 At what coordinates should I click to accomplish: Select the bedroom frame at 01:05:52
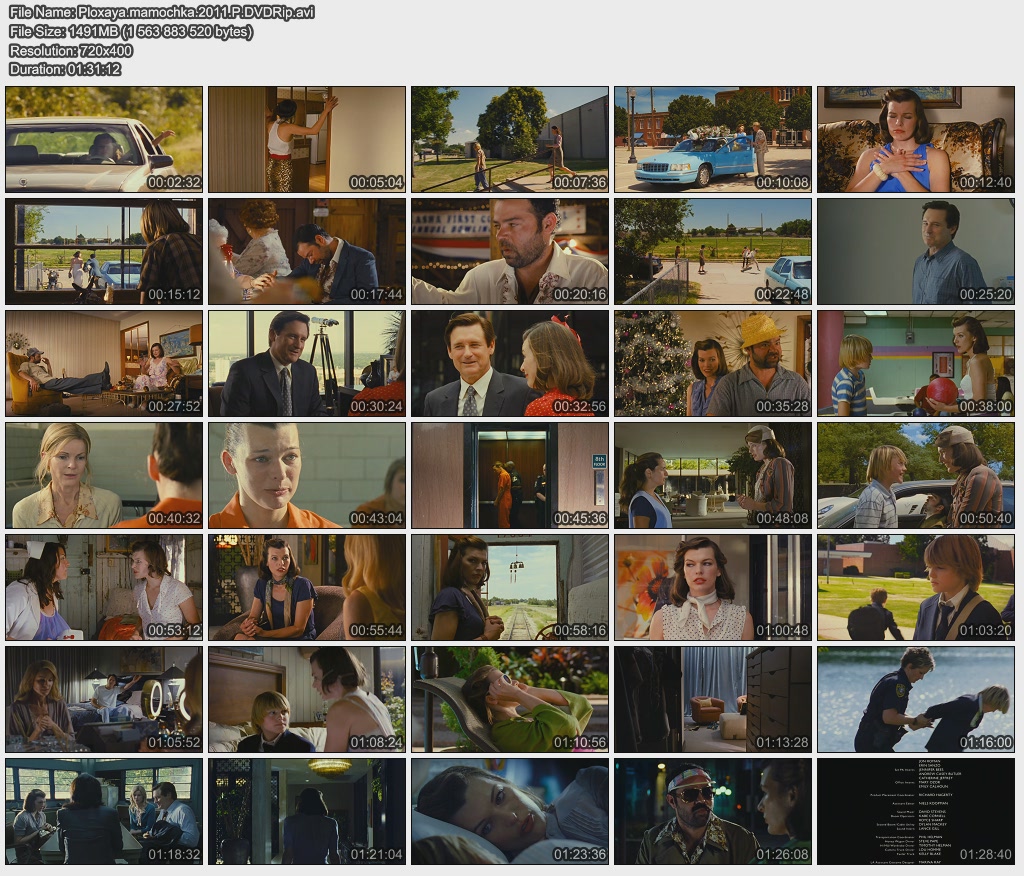(x=104, y=700)
